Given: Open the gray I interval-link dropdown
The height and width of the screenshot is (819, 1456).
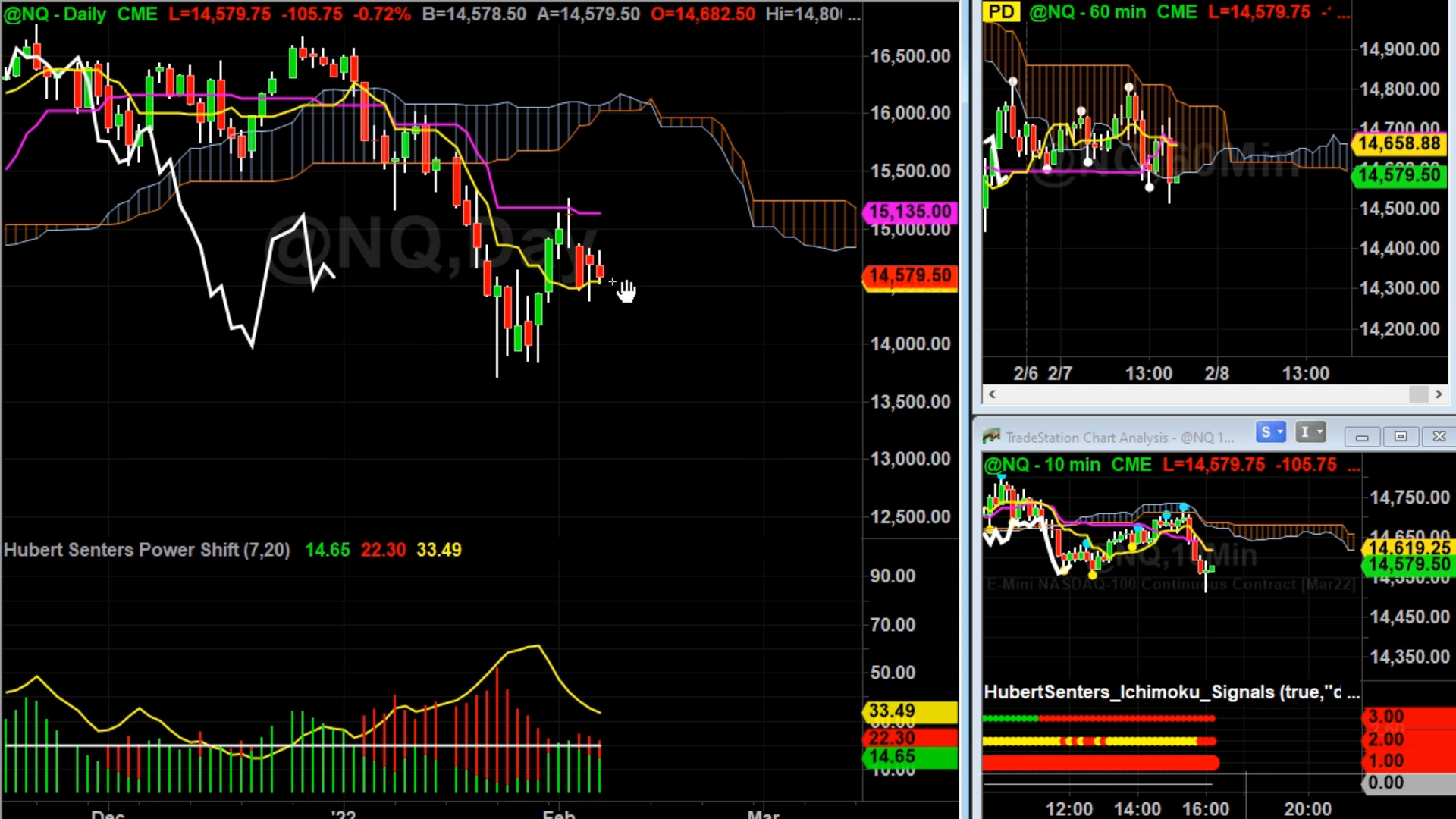Looking at the screenshot, I should 1310,432.
